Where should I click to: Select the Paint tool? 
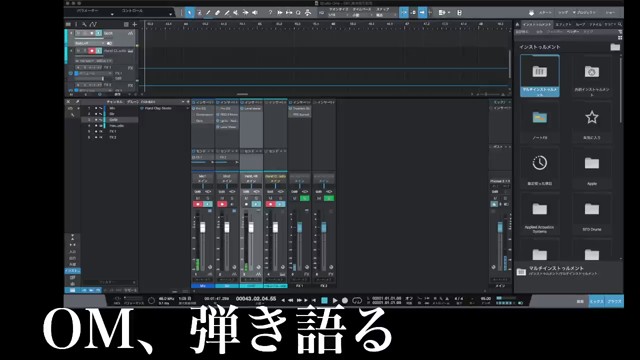click(227, 13)
